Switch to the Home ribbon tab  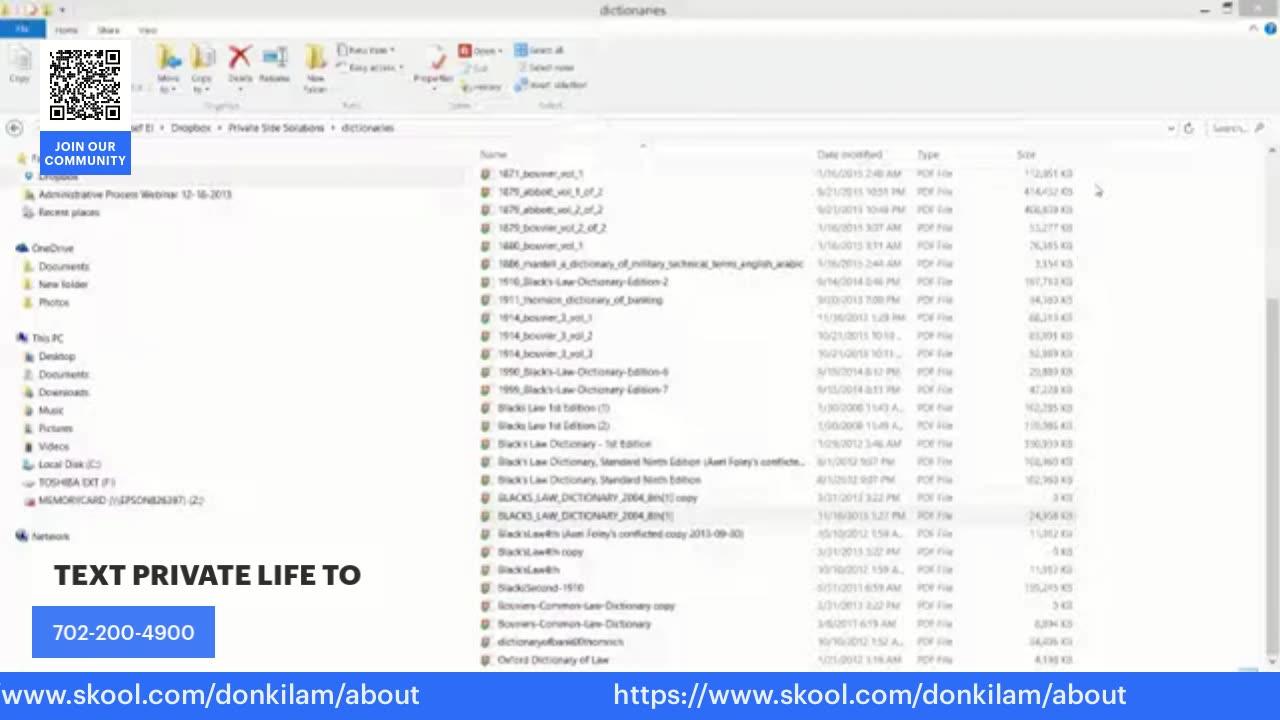tap(66, 30)
